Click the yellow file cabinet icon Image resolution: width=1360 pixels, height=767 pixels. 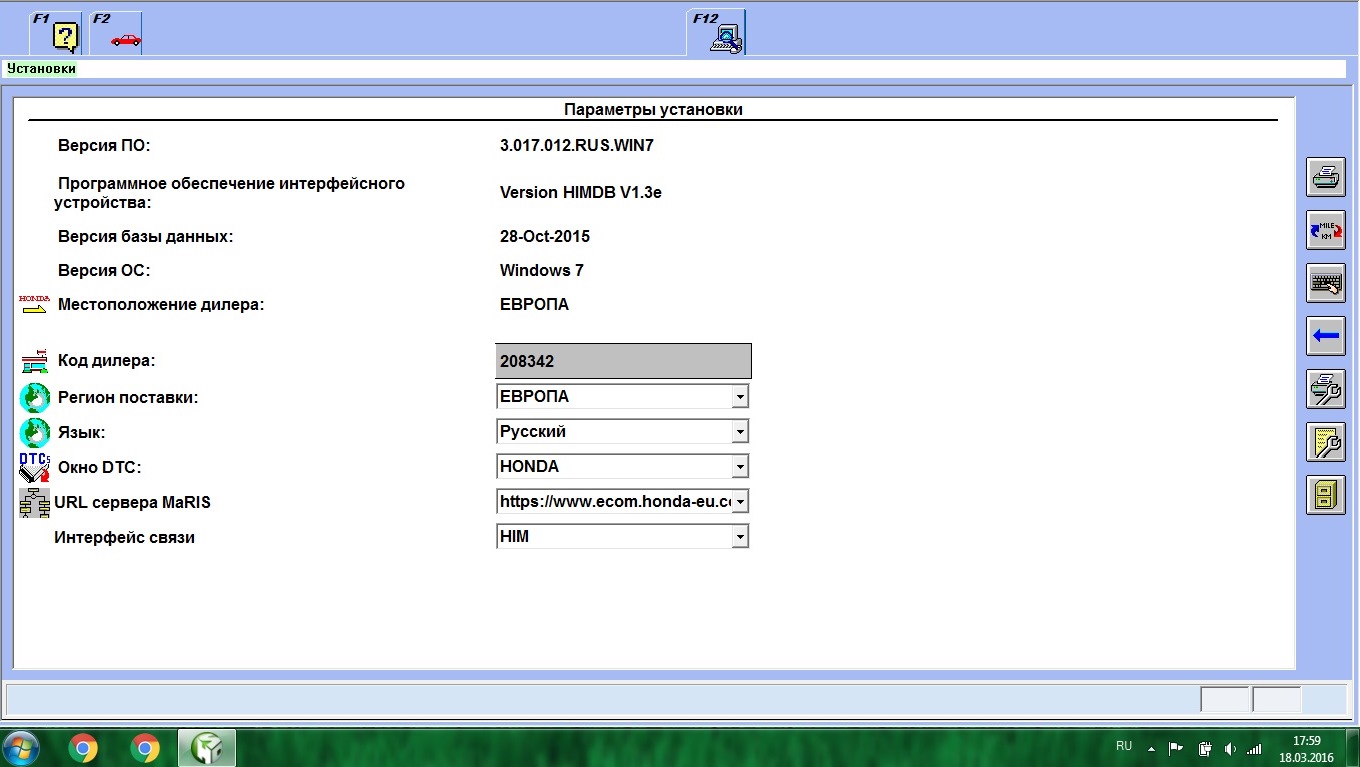(1326, 495)
